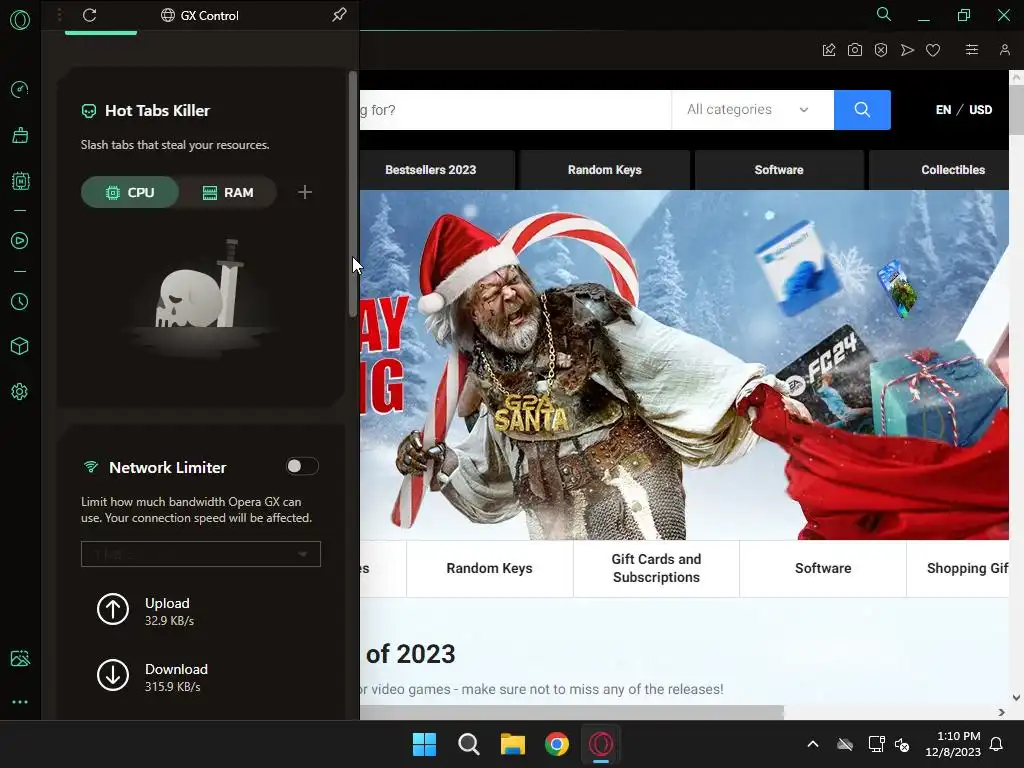
Task: Click the OneDrive cloud tray icon
Action: [845, 744]
